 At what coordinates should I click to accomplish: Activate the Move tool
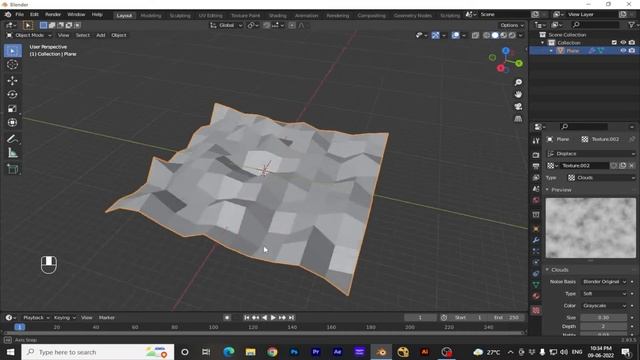13,80
